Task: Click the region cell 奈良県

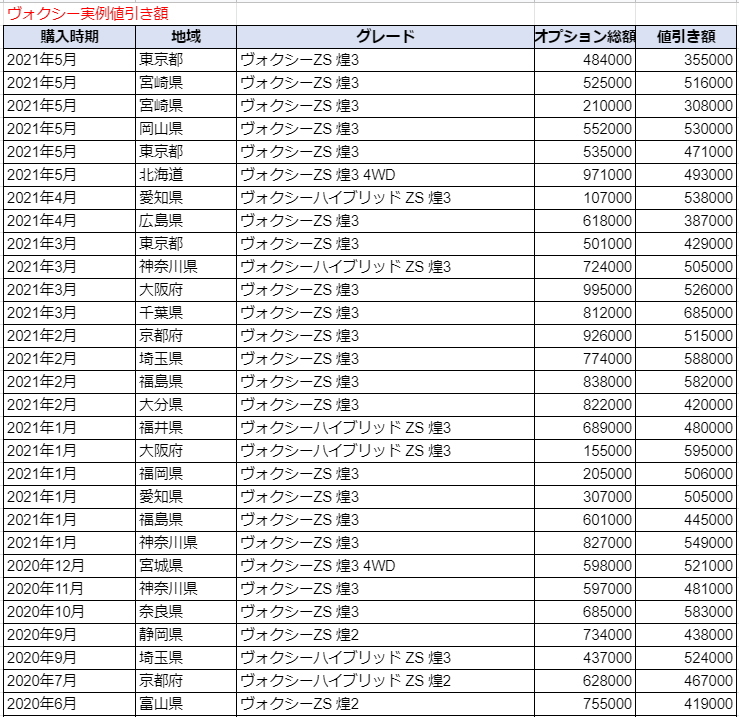Action: click(x=186, y=612)
